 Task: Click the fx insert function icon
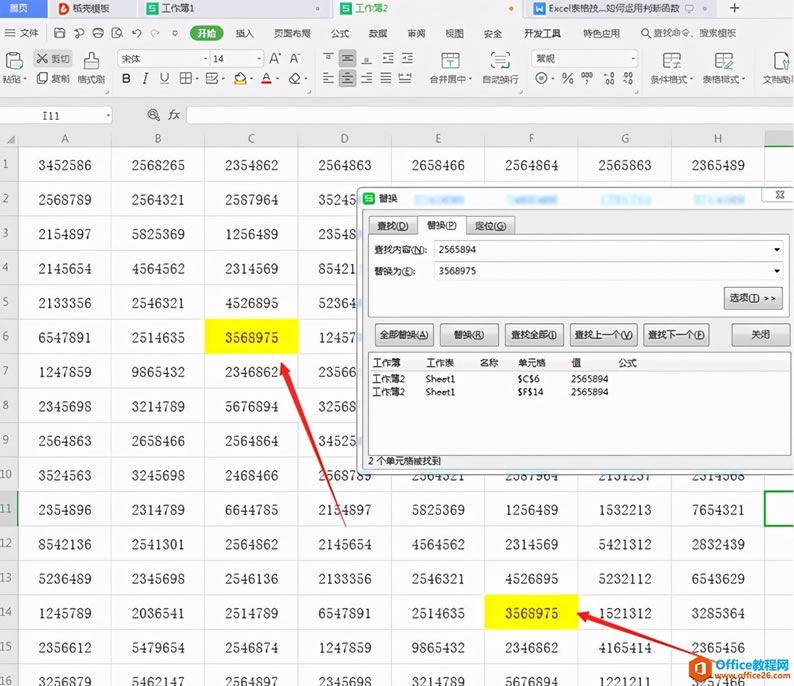(x=174, y=115)
